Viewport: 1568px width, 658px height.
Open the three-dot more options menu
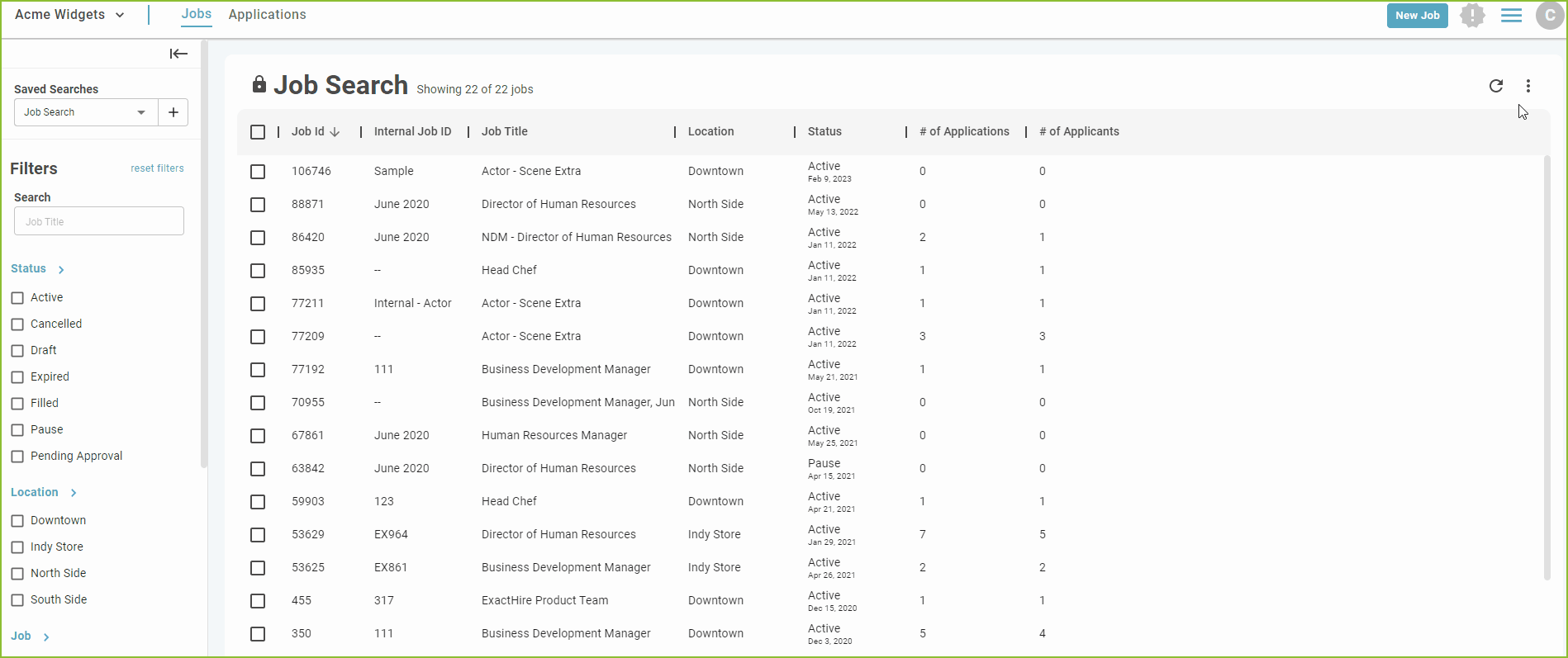1528,86
